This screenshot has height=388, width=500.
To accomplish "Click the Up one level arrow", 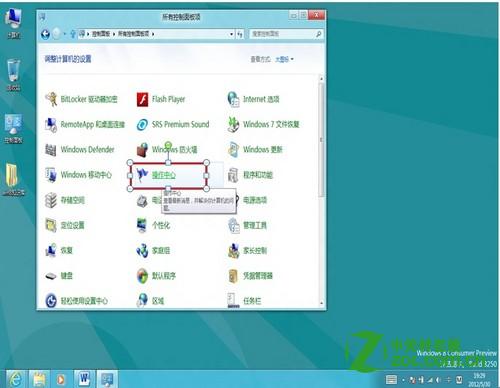I will (72, 34).
